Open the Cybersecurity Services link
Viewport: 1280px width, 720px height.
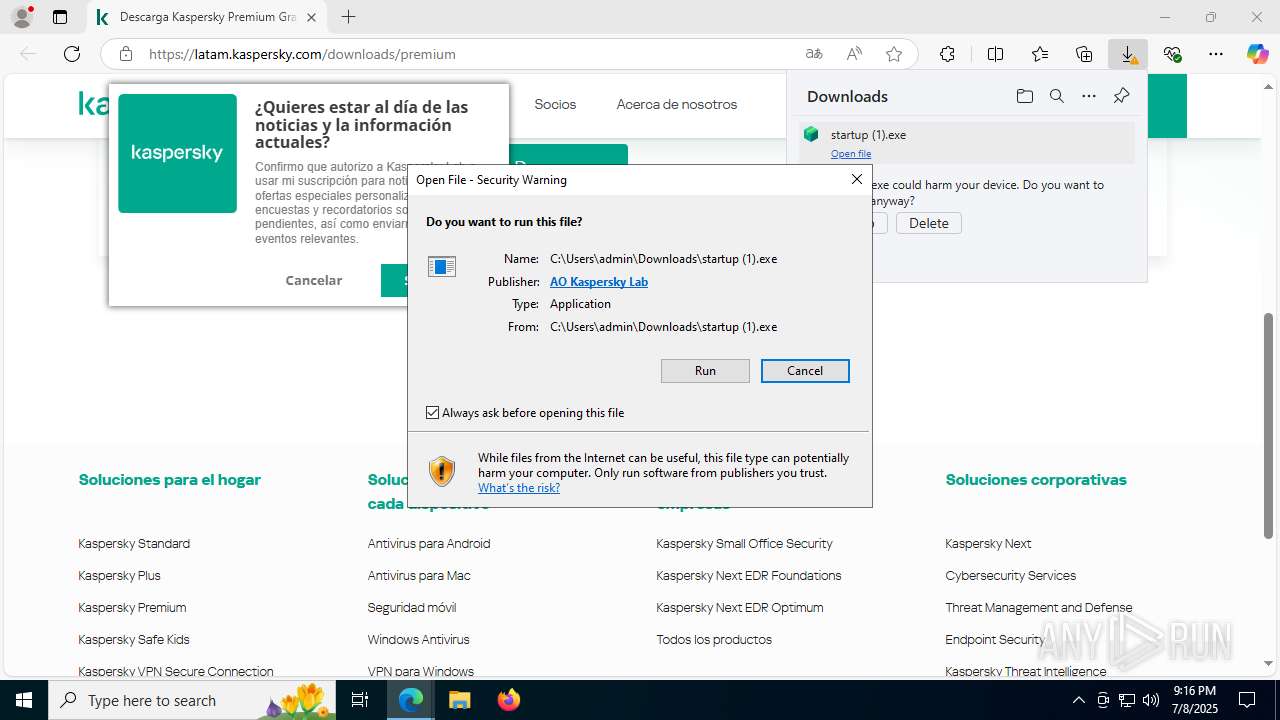coord(1011,575)
